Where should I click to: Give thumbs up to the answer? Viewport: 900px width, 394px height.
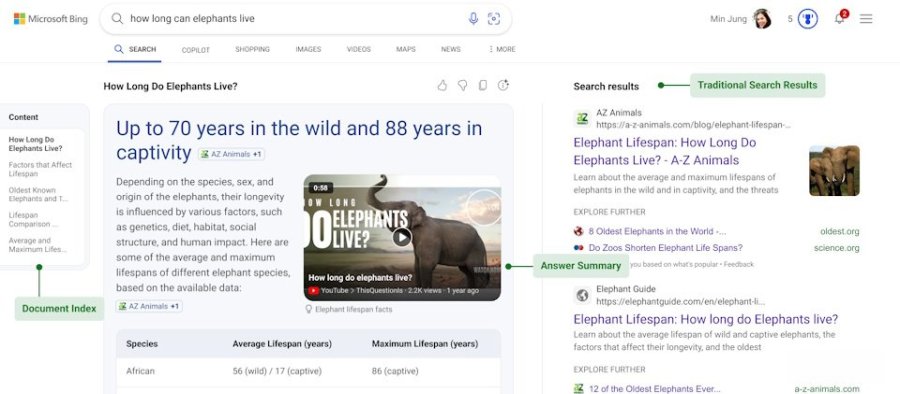pos(442,86)
